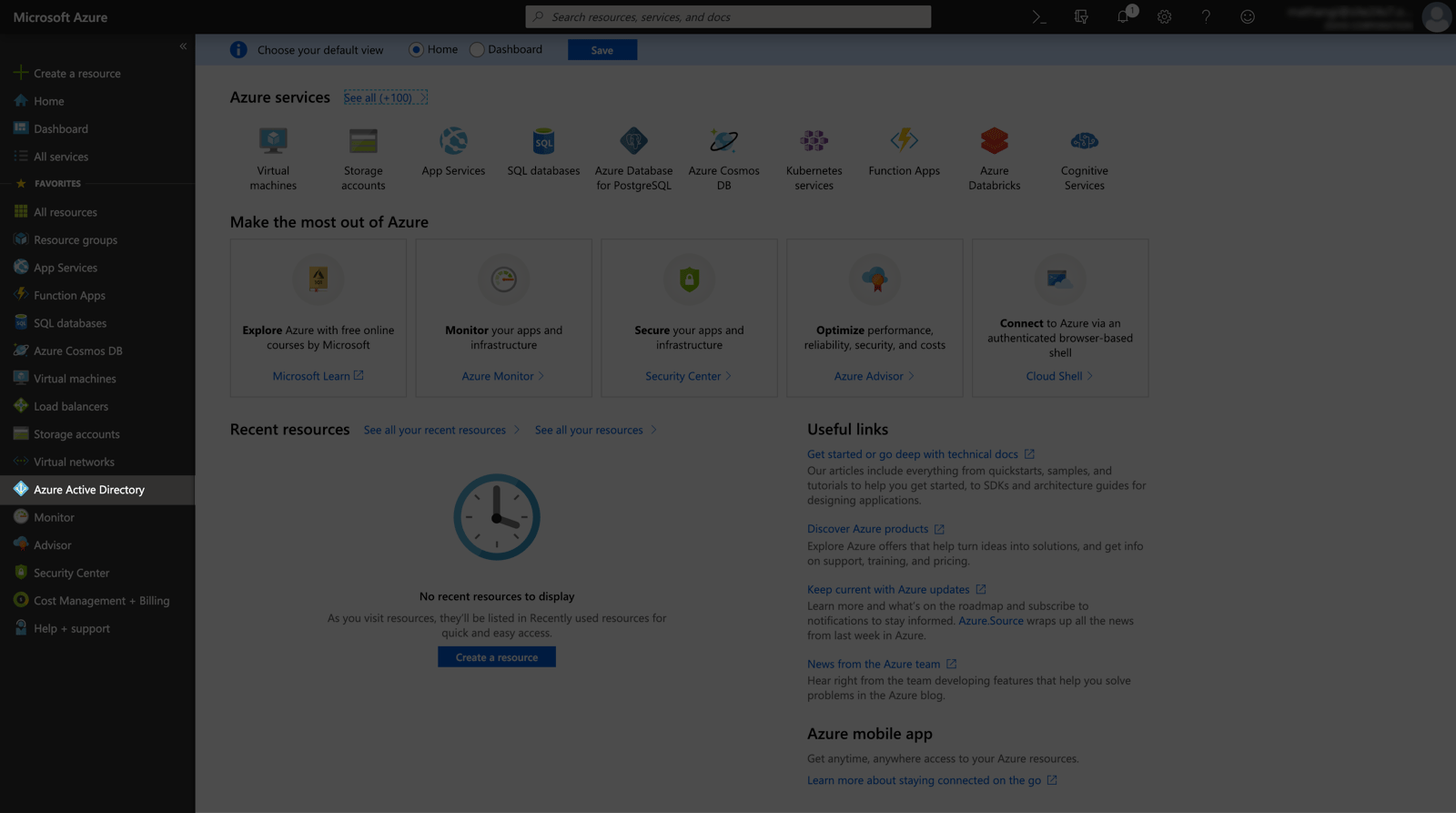The image size is (1456, 813).
Task: See all your resources link
Action: coord(595,430)
